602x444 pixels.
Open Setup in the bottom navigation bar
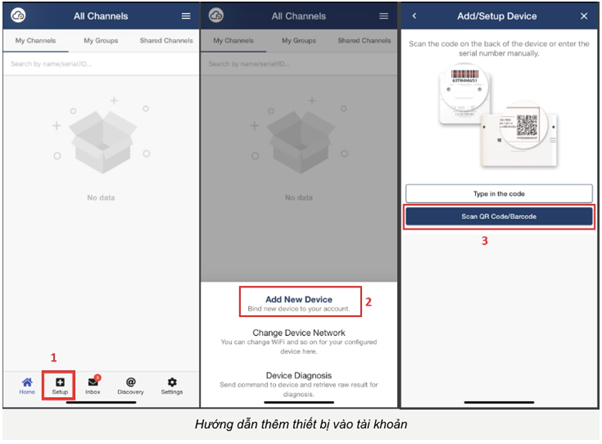(x=60, y=386)
